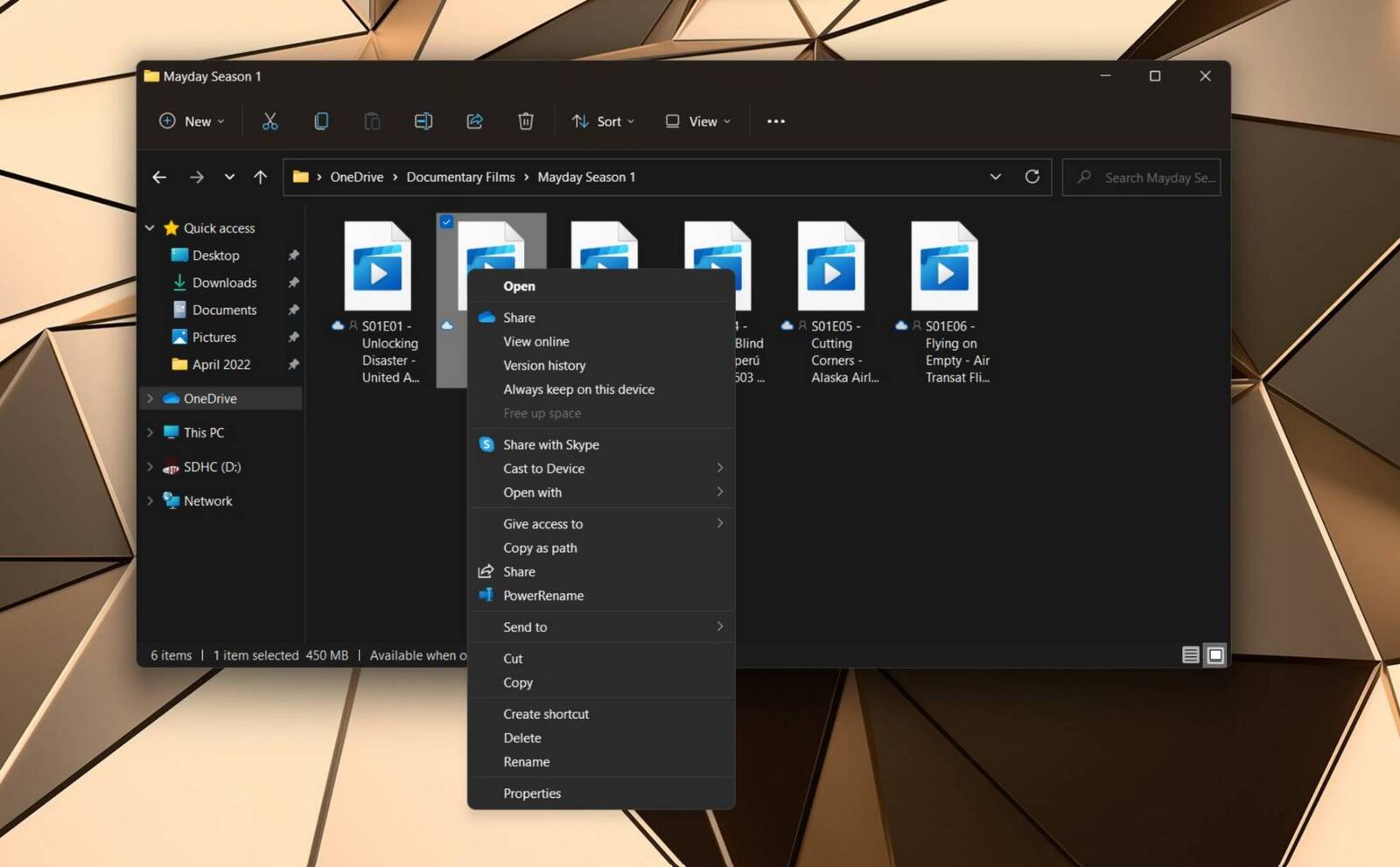Refresh the folder with the refresh icon
The width and height of the screenshot is (1400, 867).
(1032, 177)
